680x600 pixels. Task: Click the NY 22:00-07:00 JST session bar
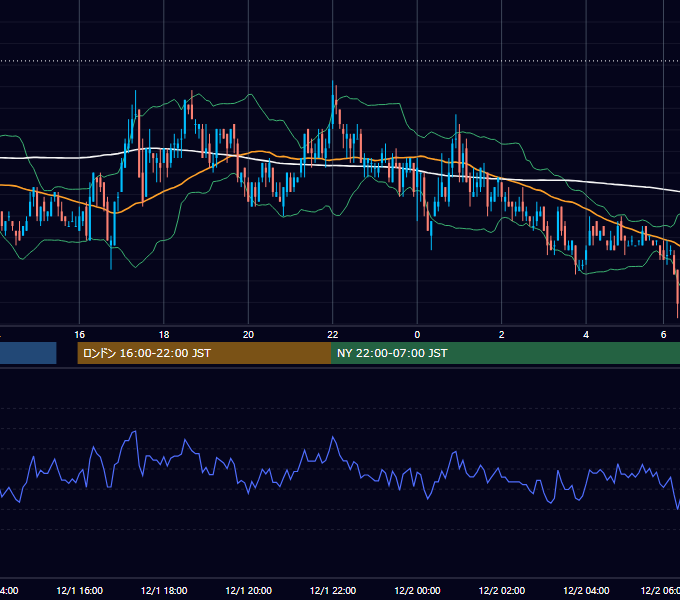tap(505, 353)
